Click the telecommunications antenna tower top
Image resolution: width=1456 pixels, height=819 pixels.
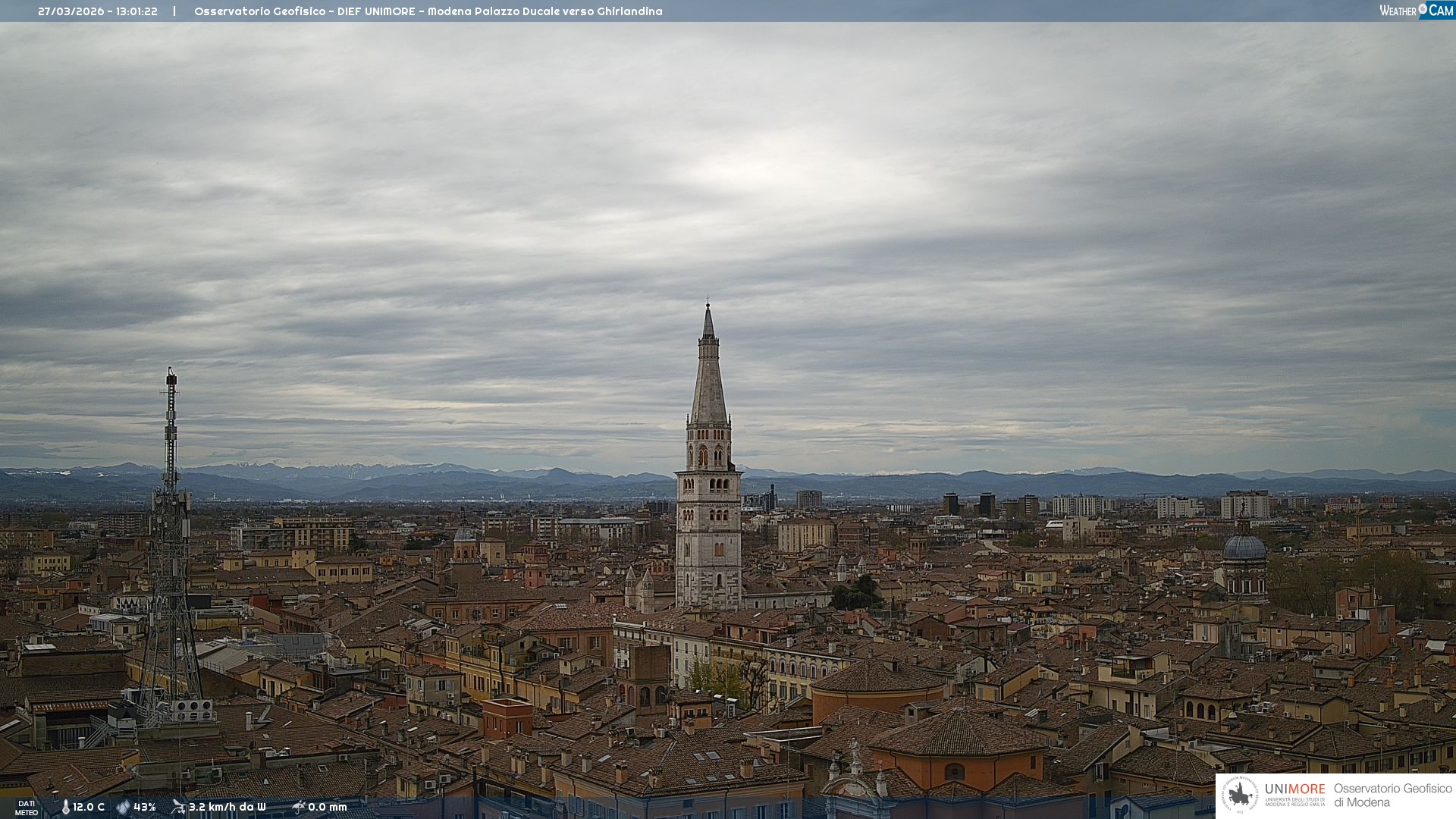click(171, 374)
